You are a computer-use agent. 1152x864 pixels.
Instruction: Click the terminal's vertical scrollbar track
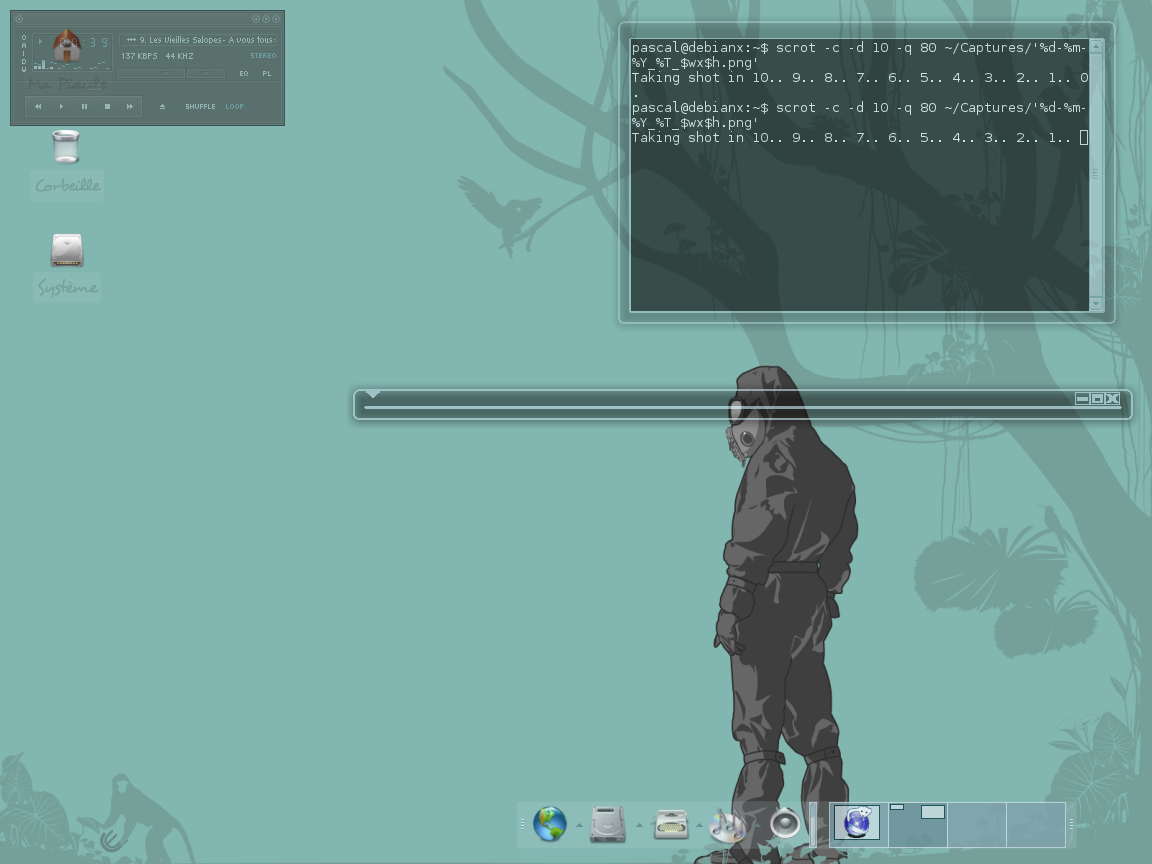click(x=1096, y=175)
